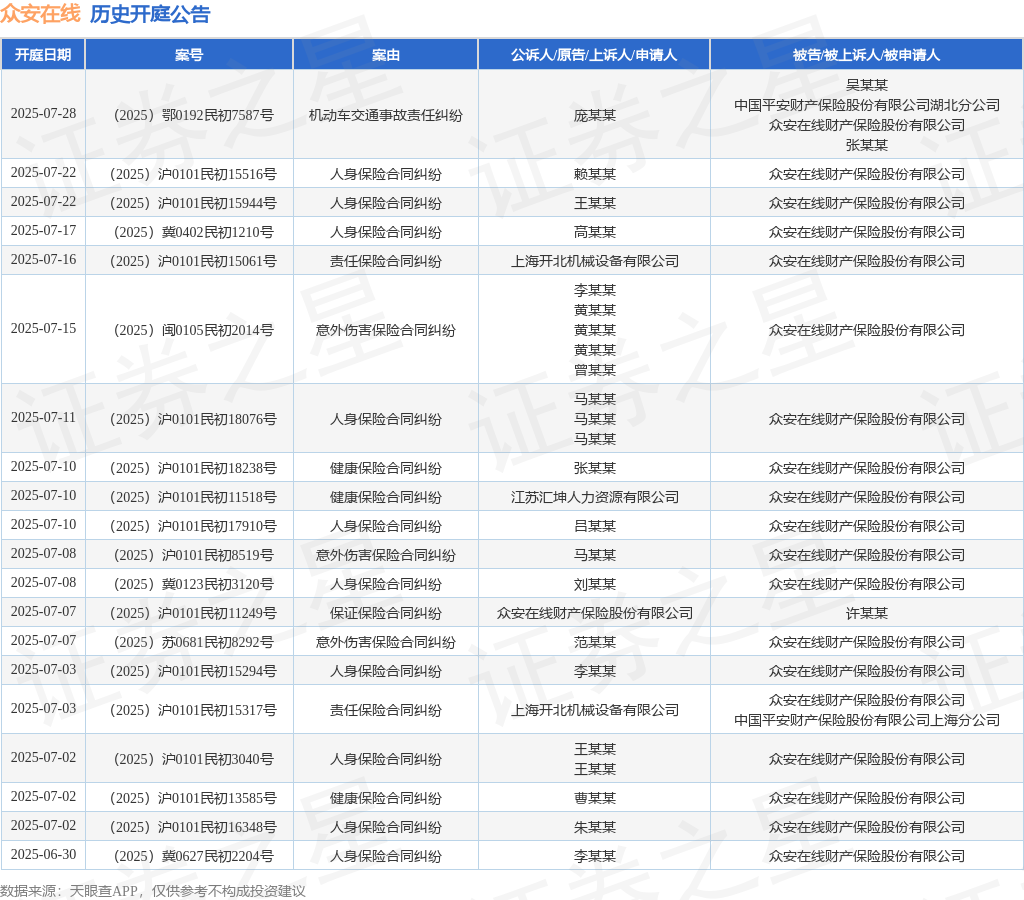Click '意外伤害保险合同纠纷' in the 闽0105民初2014号 row
This screenshot has height=900, width=1024.
(x=385, y=330)
